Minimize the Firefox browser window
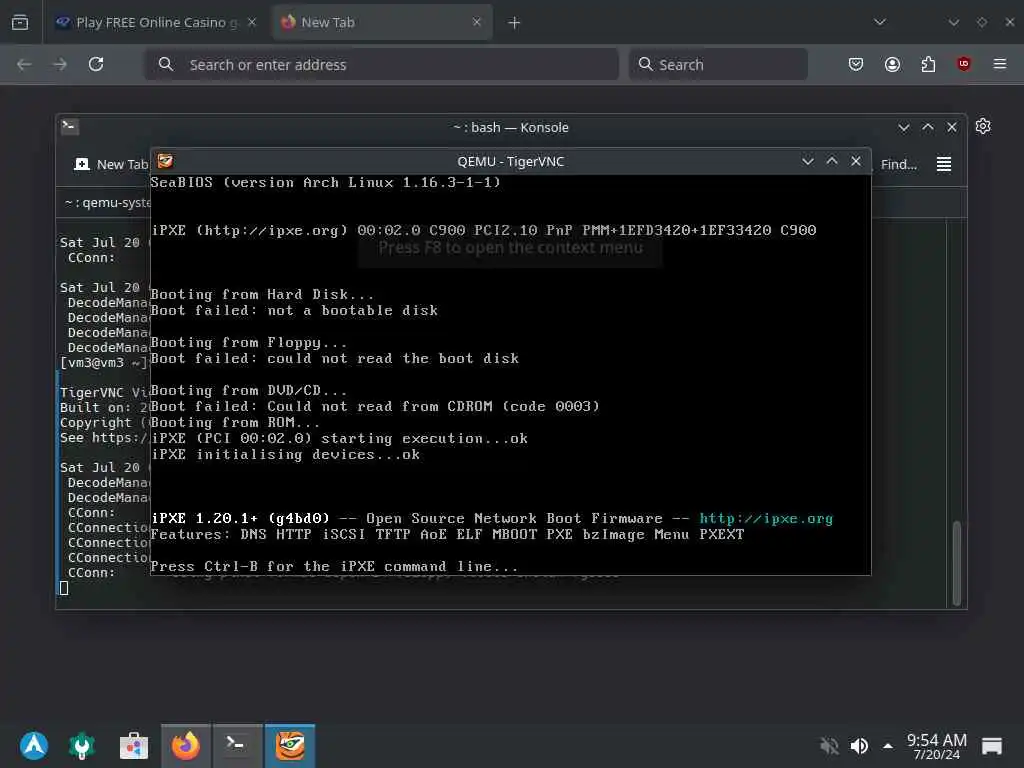The width and height of the screenshot is (1024, 768). (x=954, y=22)
